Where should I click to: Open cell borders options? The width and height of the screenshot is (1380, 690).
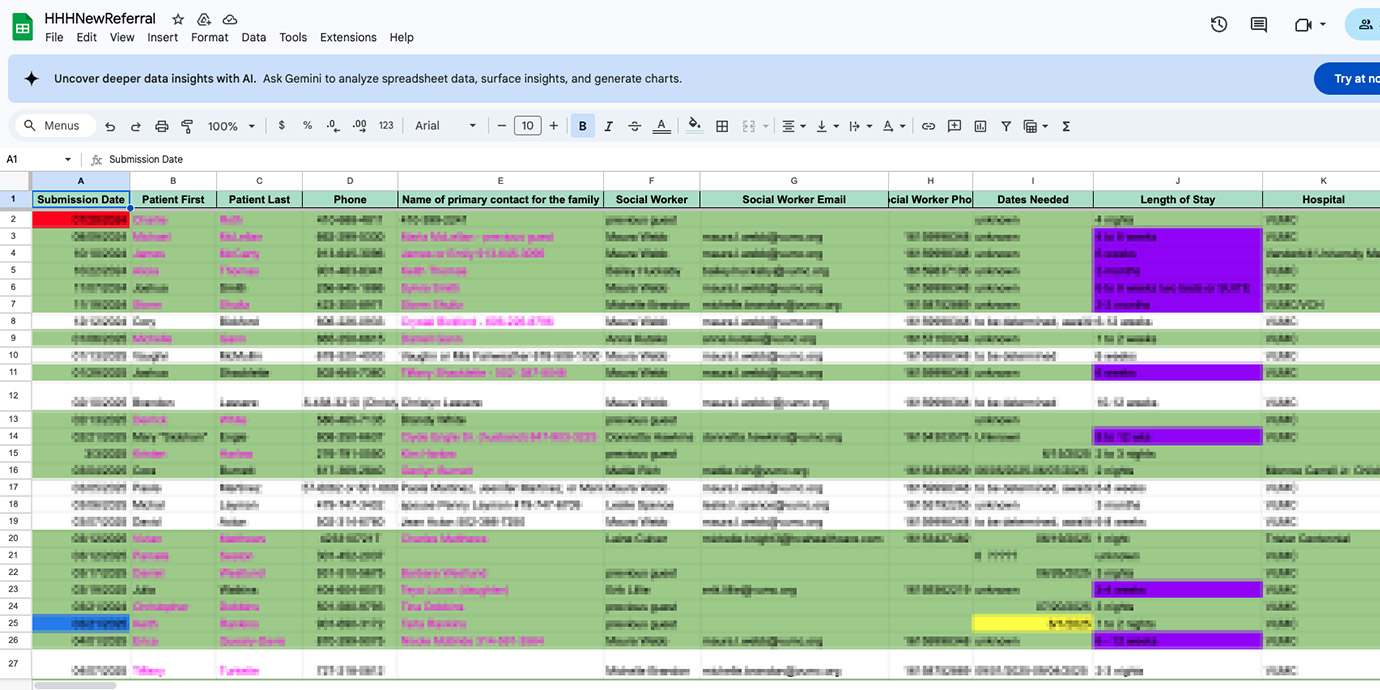722,126
